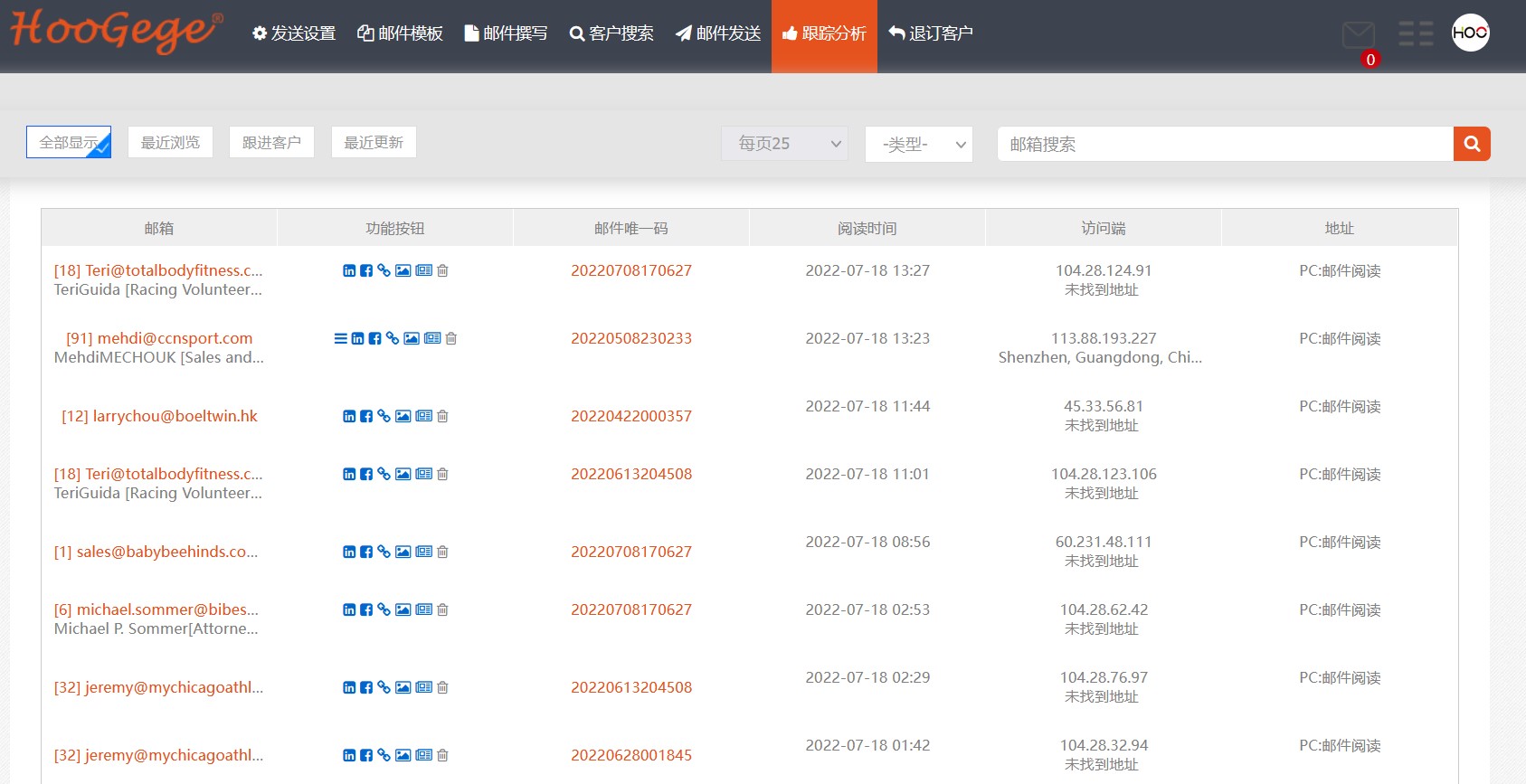Open mail code 20220628001845 link
Image resolution: width=1526 pixels, height=784 pixels.
631,755
